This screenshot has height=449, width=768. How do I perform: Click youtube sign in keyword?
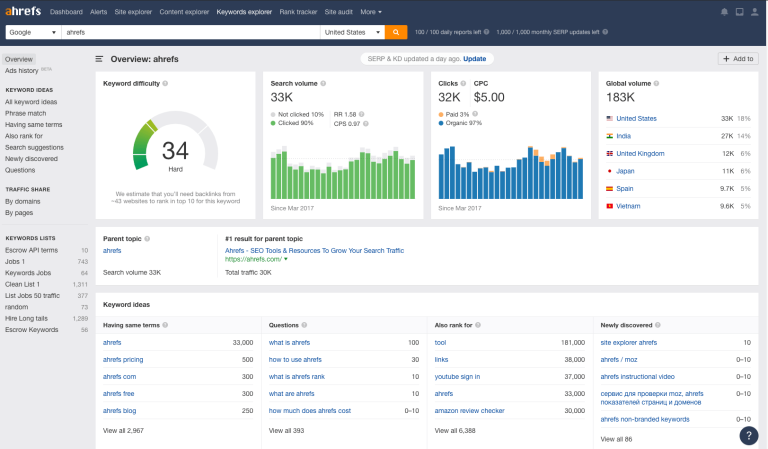(457, 377)
